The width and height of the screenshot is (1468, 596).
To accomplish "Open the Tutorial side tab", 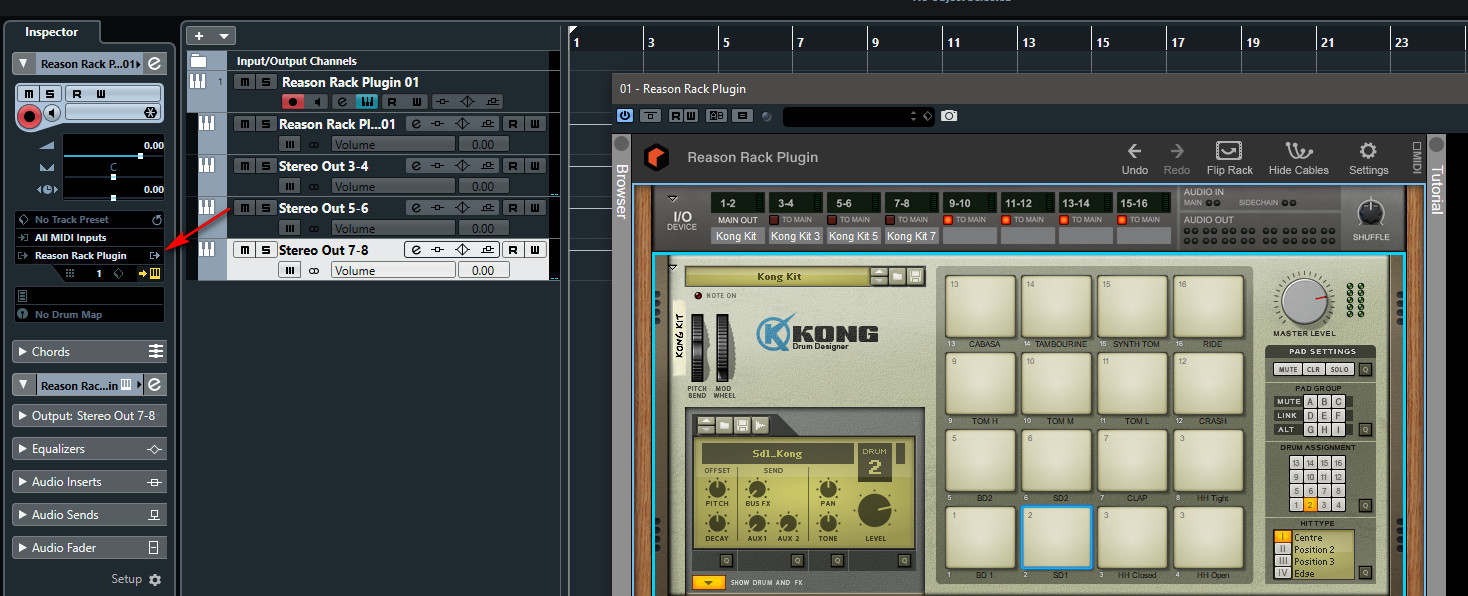I will (1437, 189).
